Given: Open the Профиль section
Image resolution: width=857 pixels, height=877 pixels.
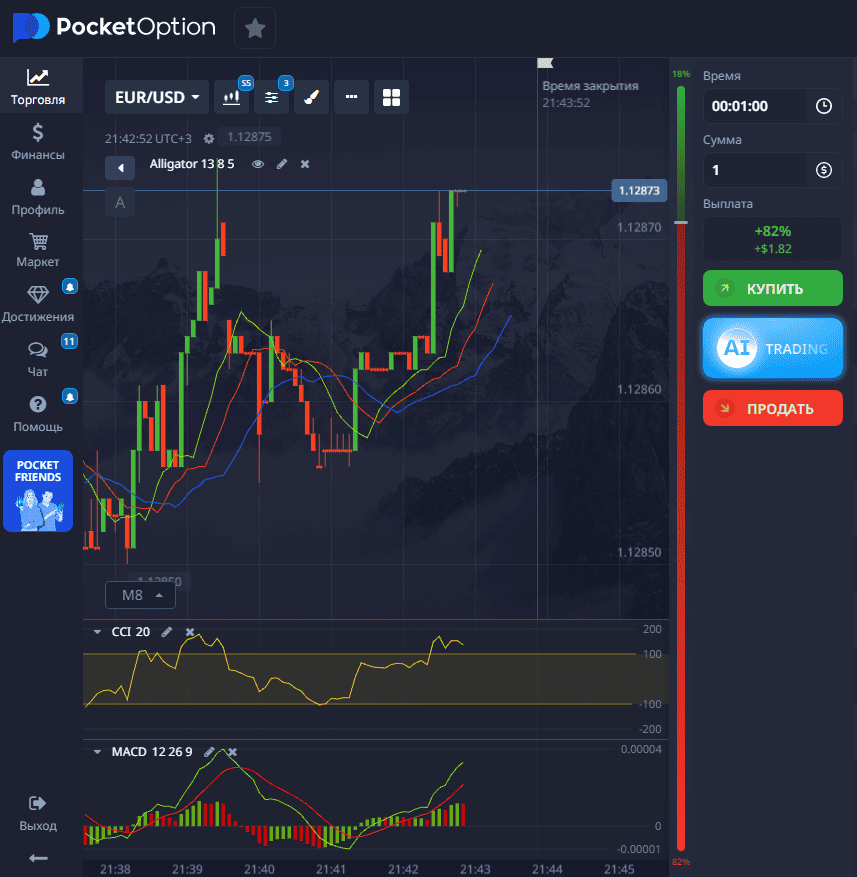Looking at the screenshot, I should [38, 197].
